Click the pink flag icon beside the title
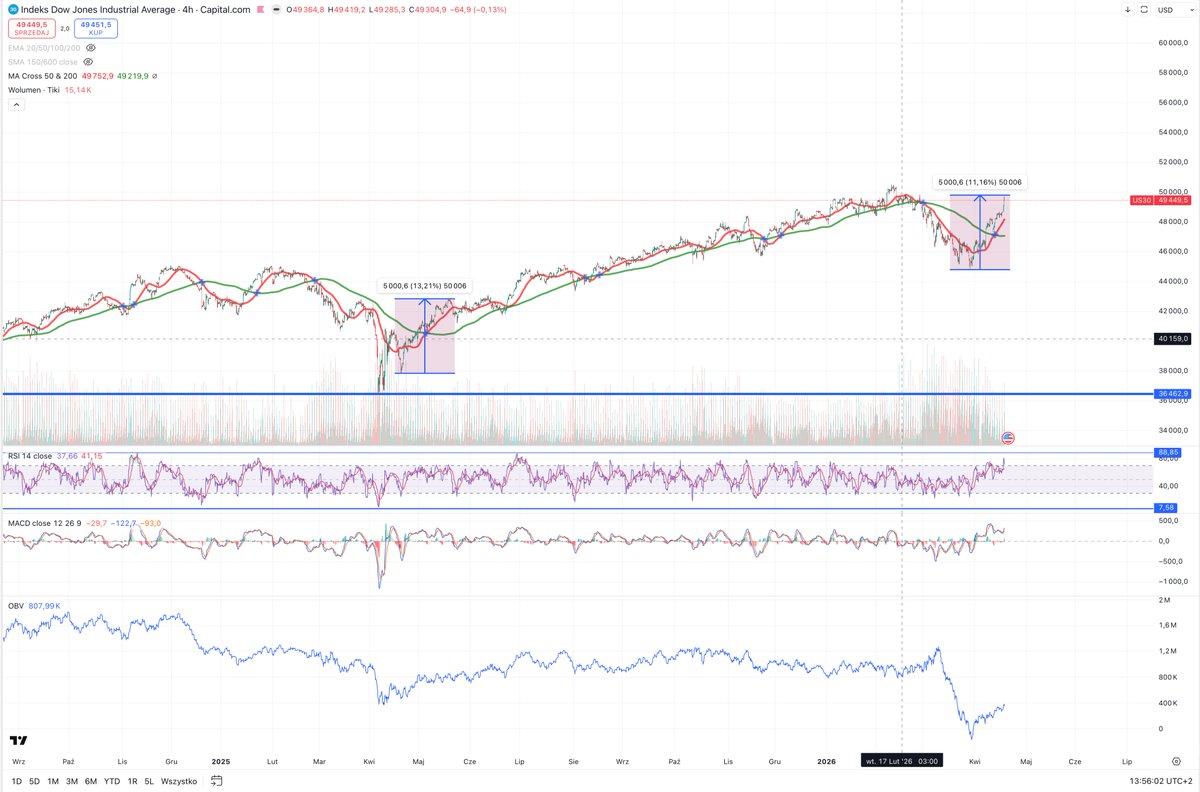The width and height of the screenshot is (1200, 792). click(x=260, y=10)
